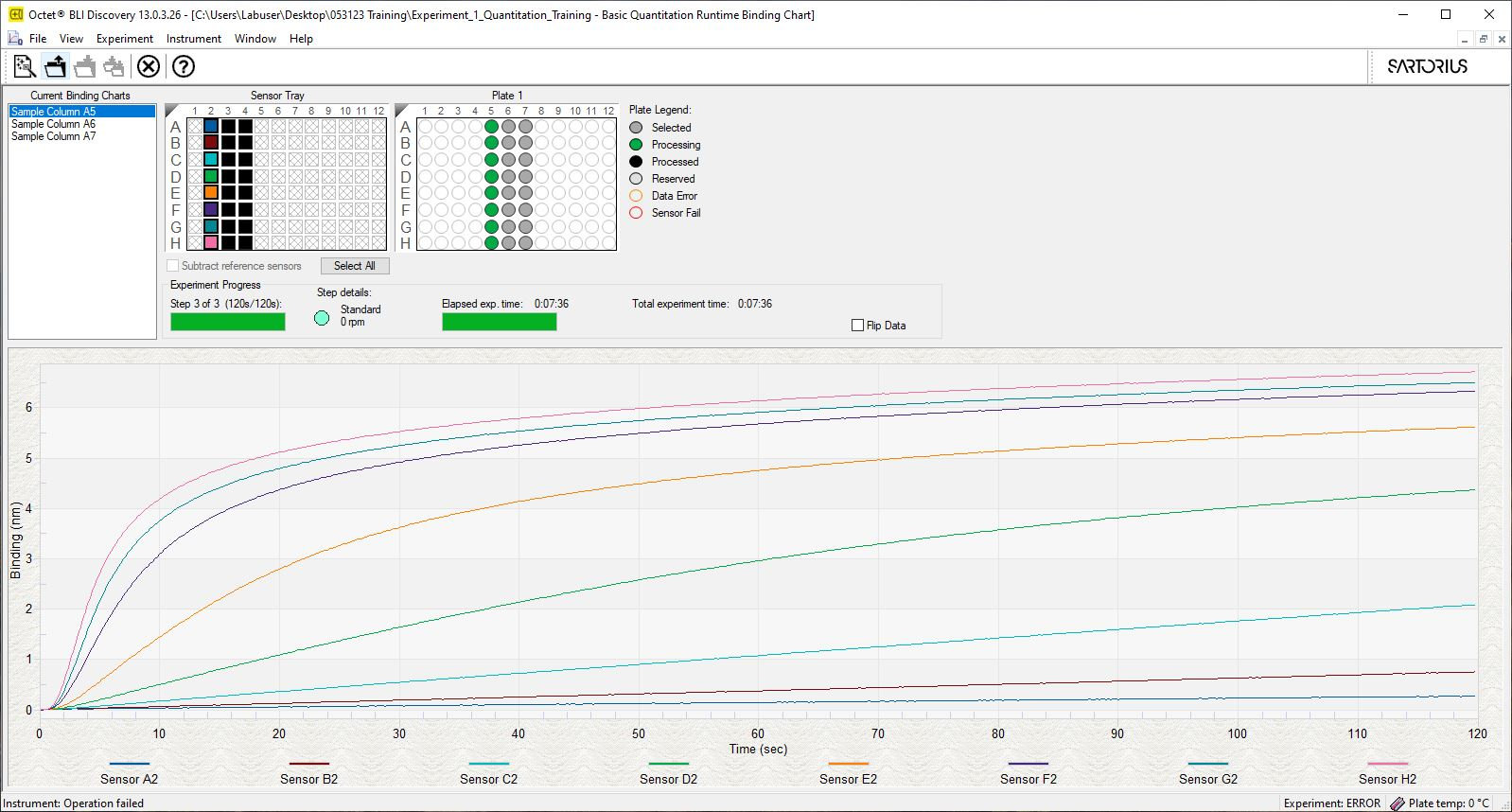Open the Instrument menu

(x=193, y=39)
